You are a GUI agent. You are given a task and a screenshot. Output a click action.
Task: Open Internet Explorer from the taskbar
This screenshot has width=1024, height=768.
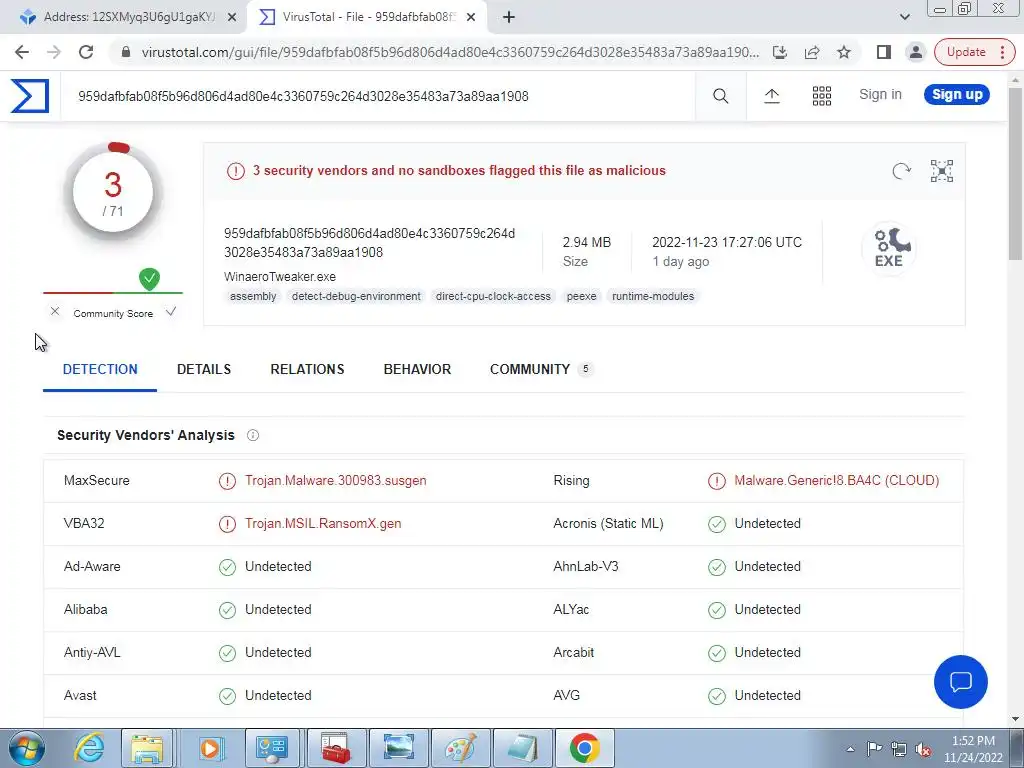[x=88, y=748]
